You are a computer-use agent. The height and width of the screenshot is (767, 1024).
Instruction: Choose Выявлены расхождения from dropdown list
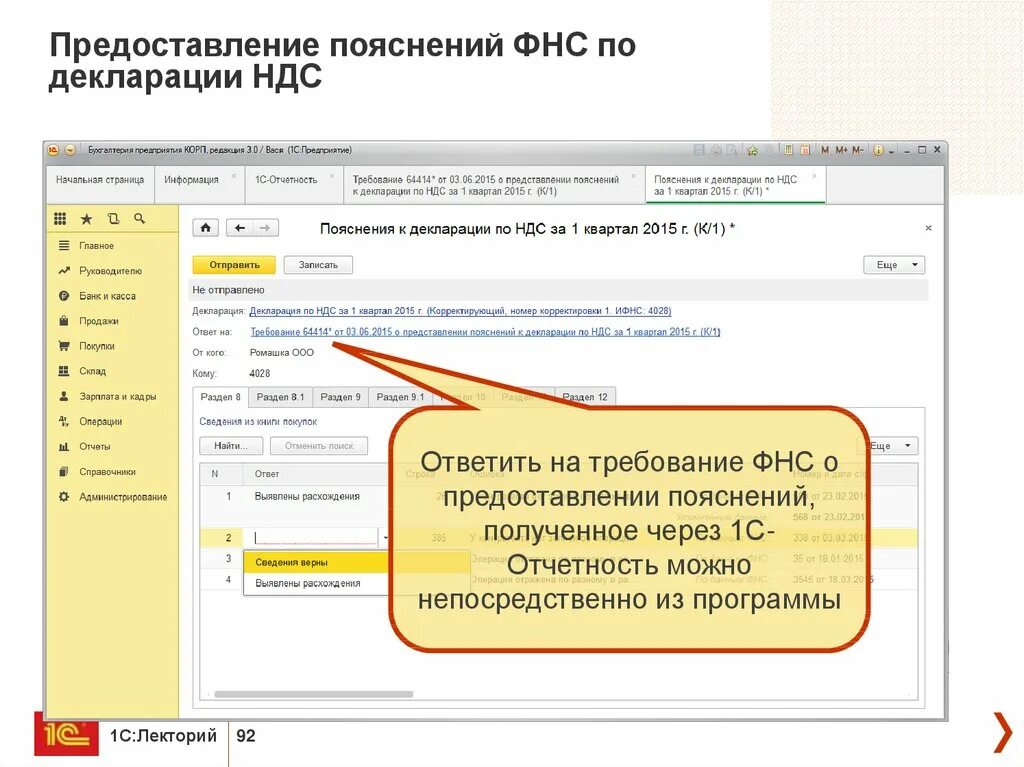(317, 583)
